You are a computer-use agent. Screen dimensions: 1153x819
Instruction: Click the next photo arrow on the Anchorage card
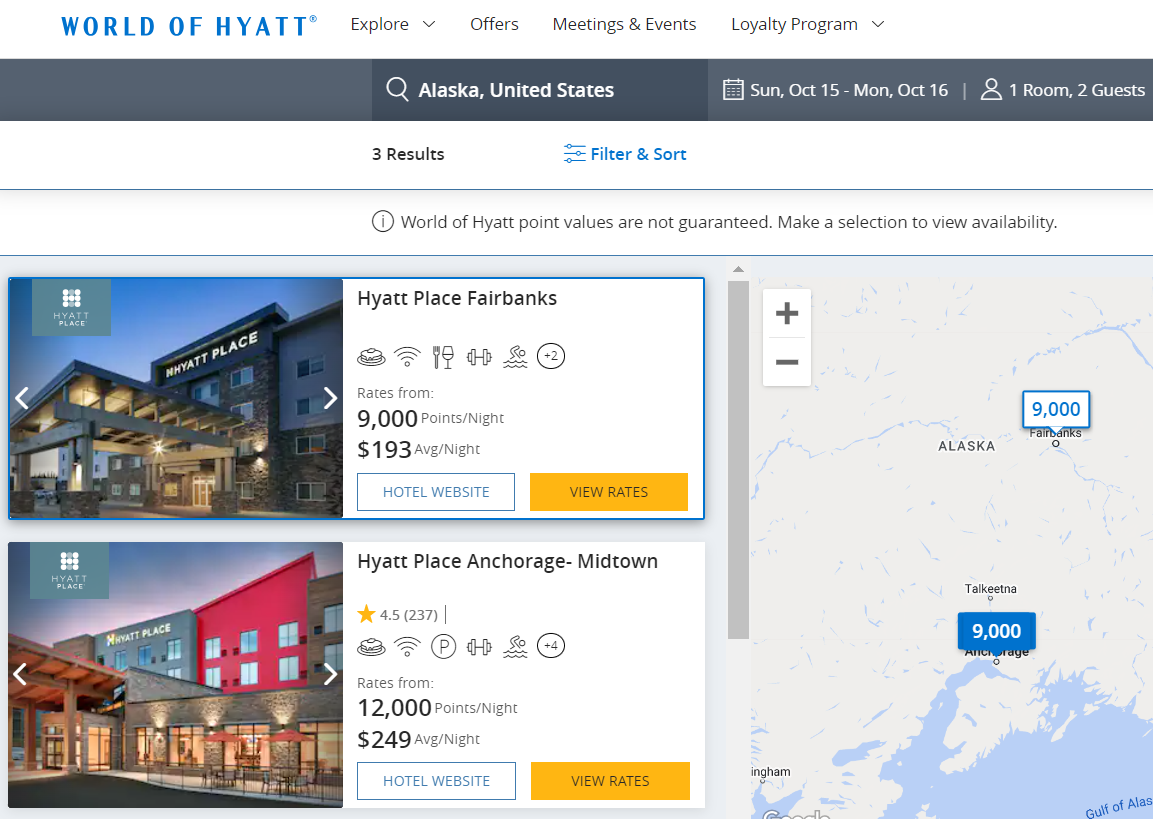(x=330, y=674)
